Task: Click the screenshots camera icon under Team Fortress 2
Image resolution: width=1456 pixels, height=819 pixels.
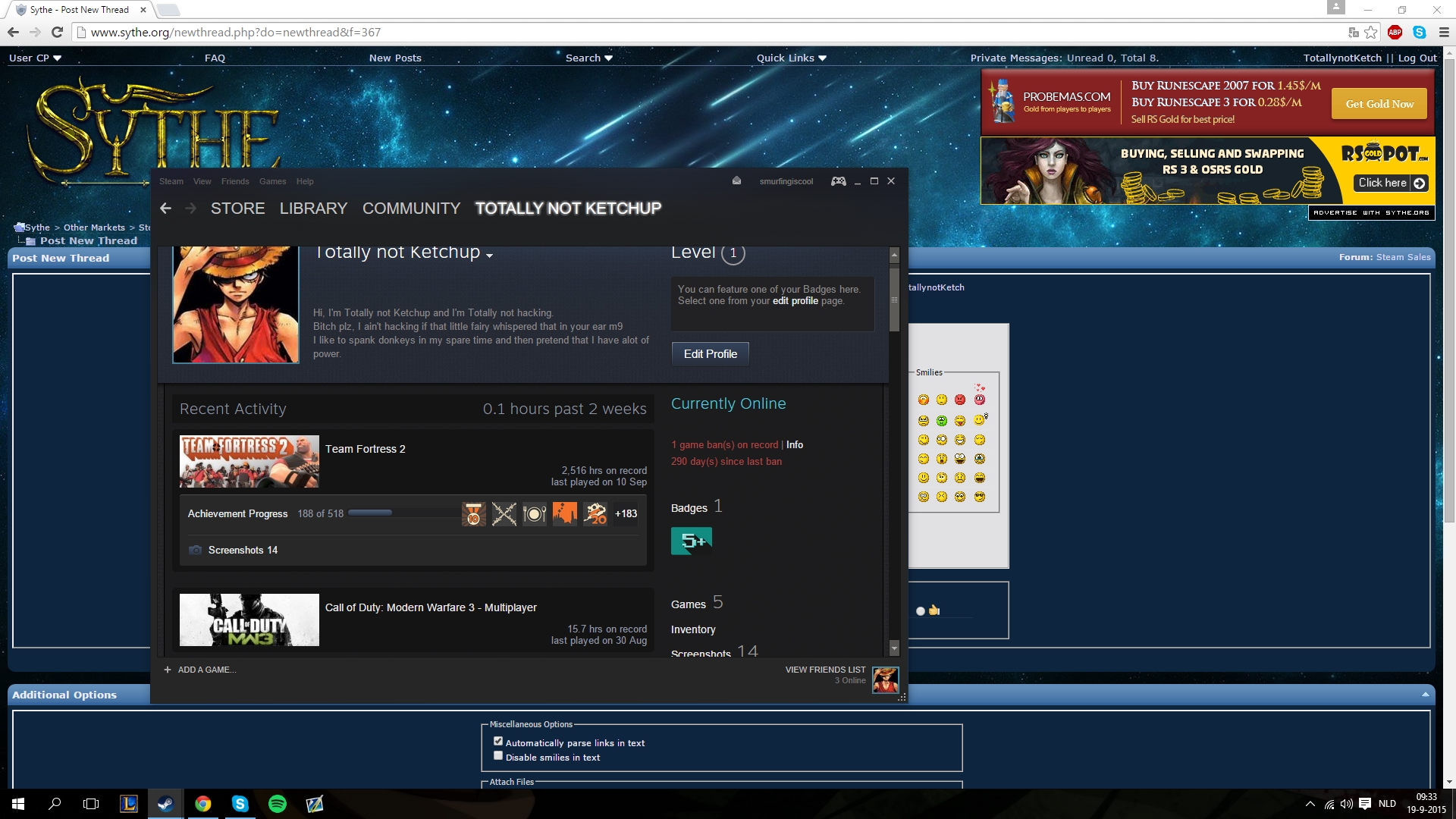Action: pos(195,550)
